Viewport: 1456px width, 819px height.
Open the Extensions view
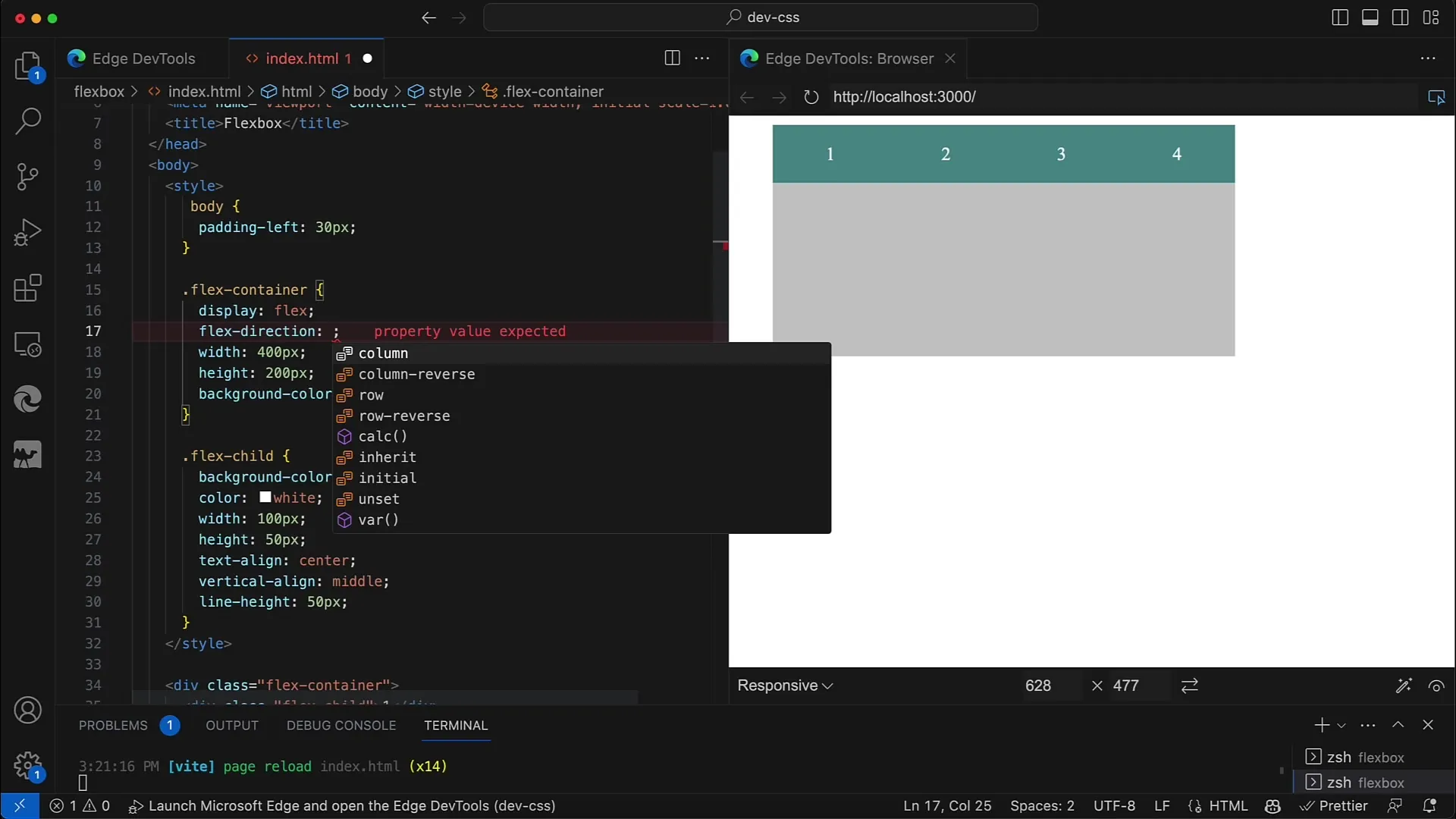28,288
